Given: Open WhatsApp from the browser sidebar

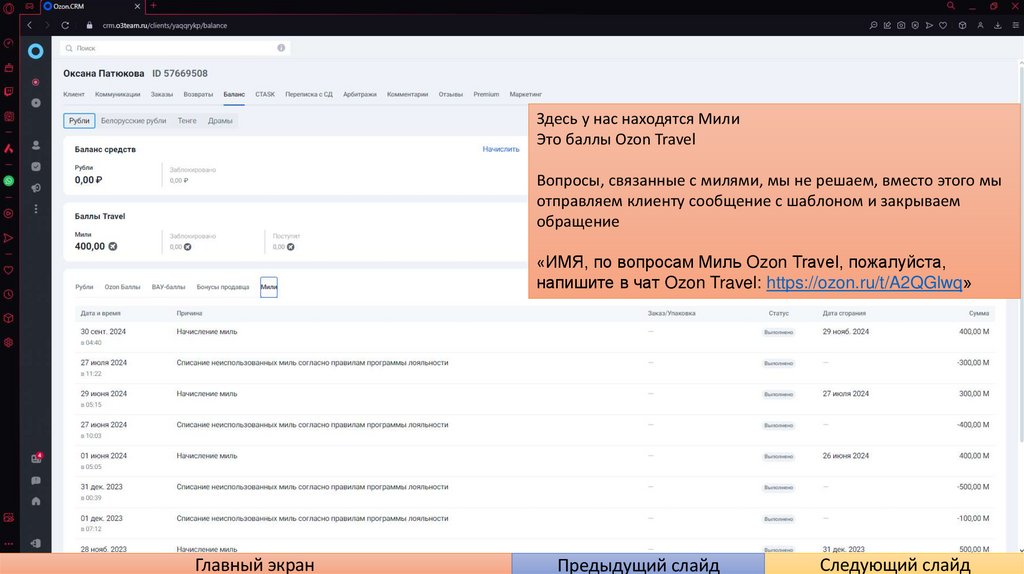Looking at the screenshot, I should [8, 181].
